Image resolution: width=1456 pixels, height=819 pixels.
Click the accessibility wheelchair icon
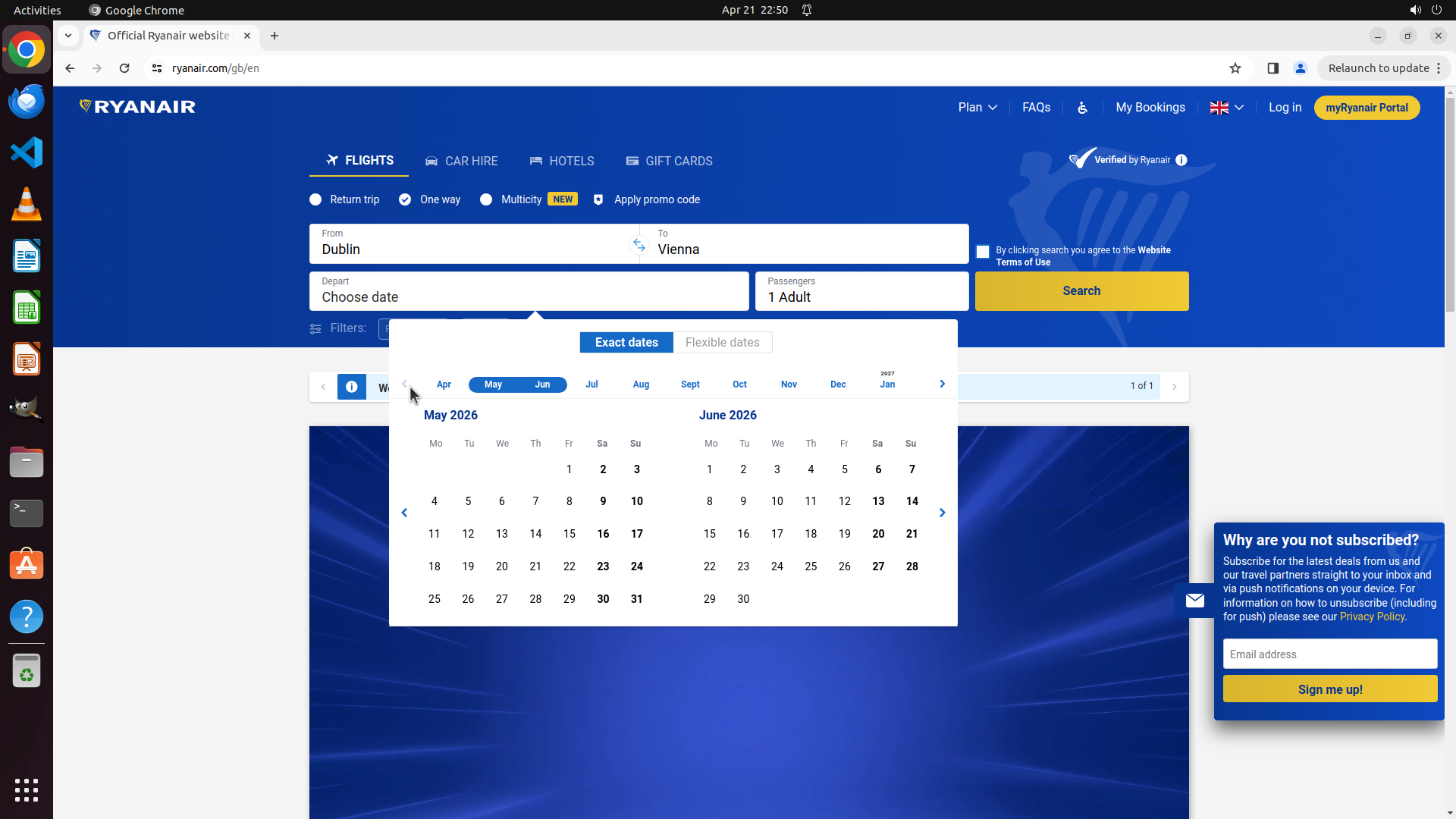(x=1082, y=108)
